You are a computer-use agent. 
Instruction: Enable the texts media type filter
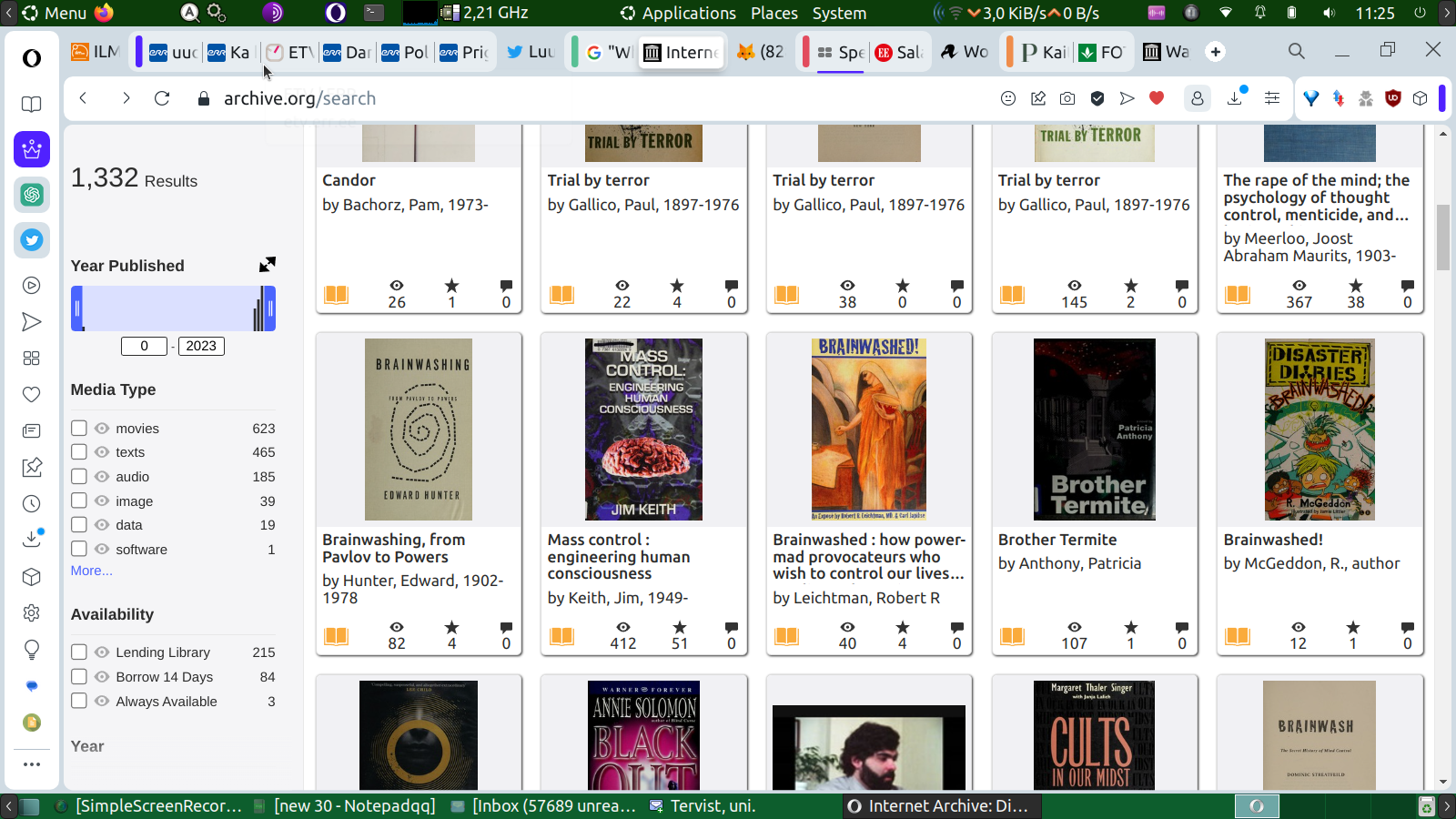pos(79,452)
